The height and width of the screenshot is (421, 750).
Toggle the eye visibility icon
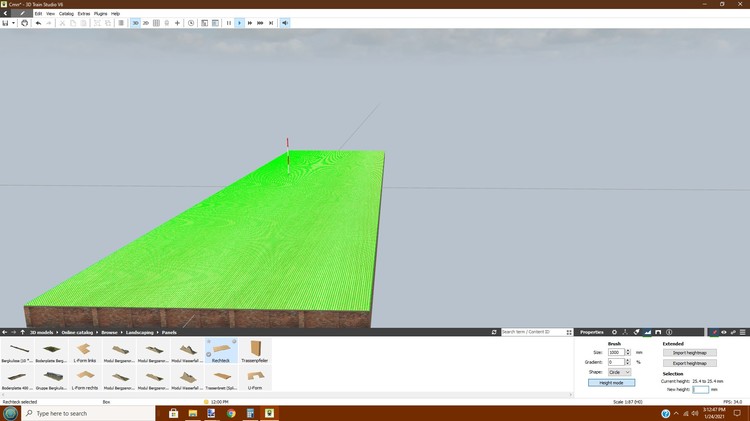pos(724,332)
